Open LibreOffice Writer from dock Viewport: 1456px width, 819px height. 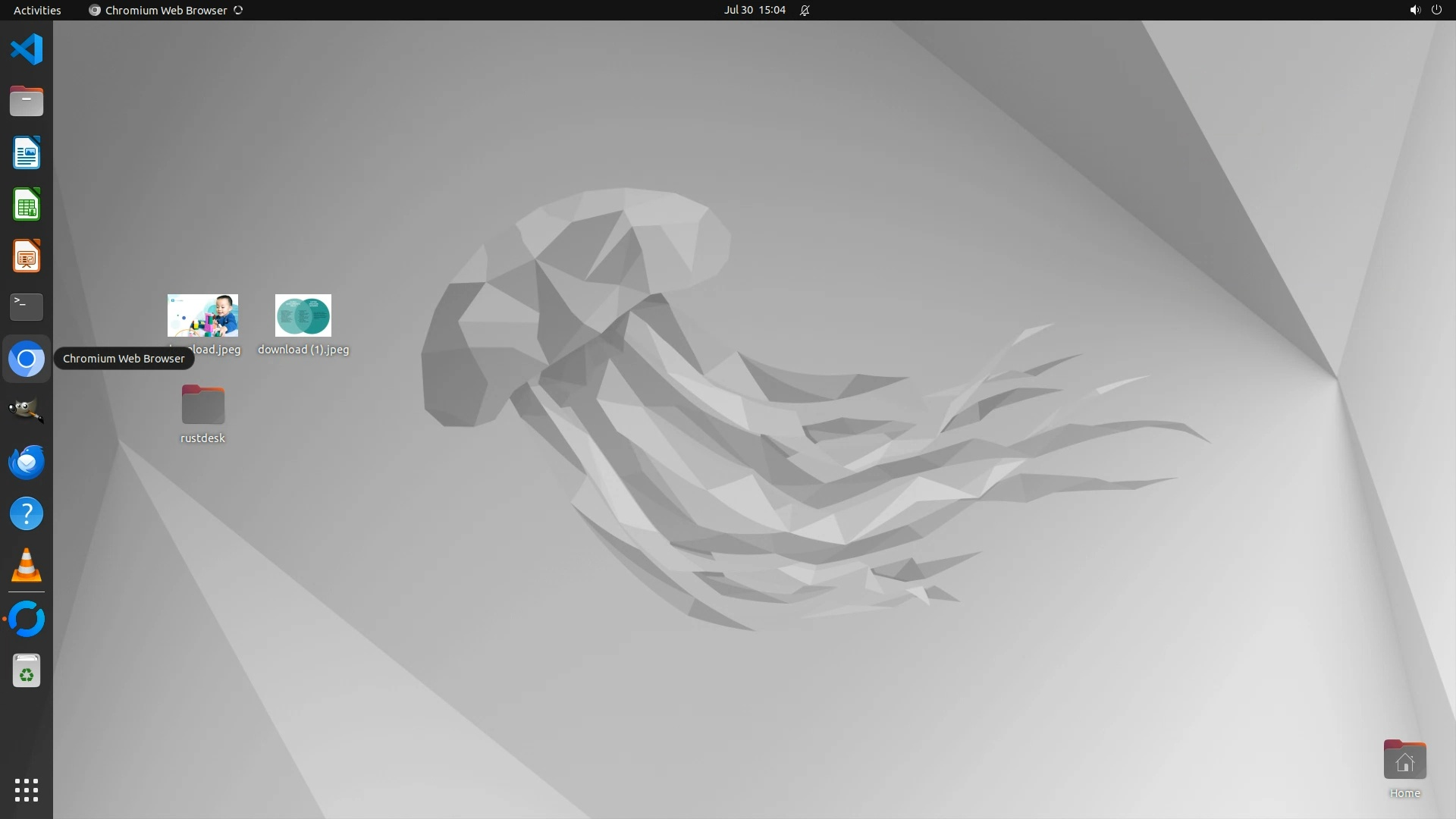27,153
